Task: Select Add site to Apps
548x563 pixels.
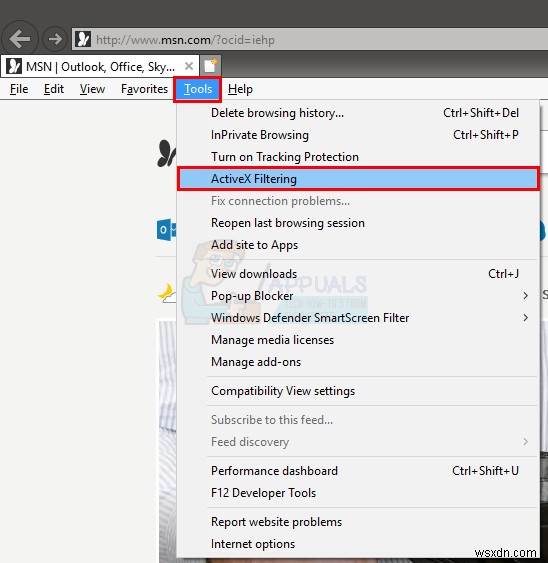Action: pyautogui.click(x=358, y=245)
